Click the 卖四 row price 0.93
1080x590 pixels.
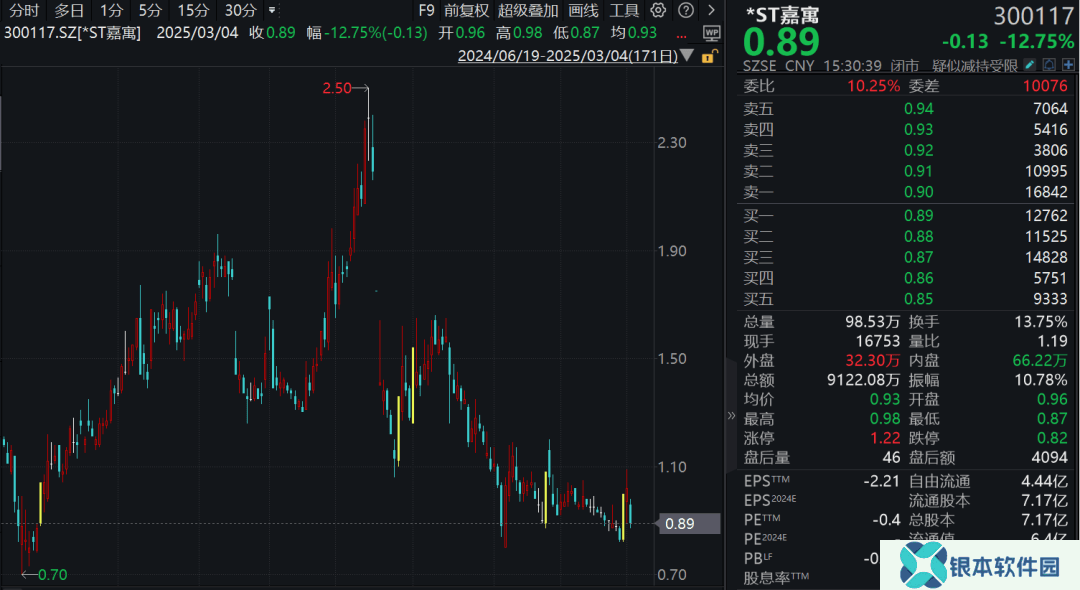click(919, 129)
